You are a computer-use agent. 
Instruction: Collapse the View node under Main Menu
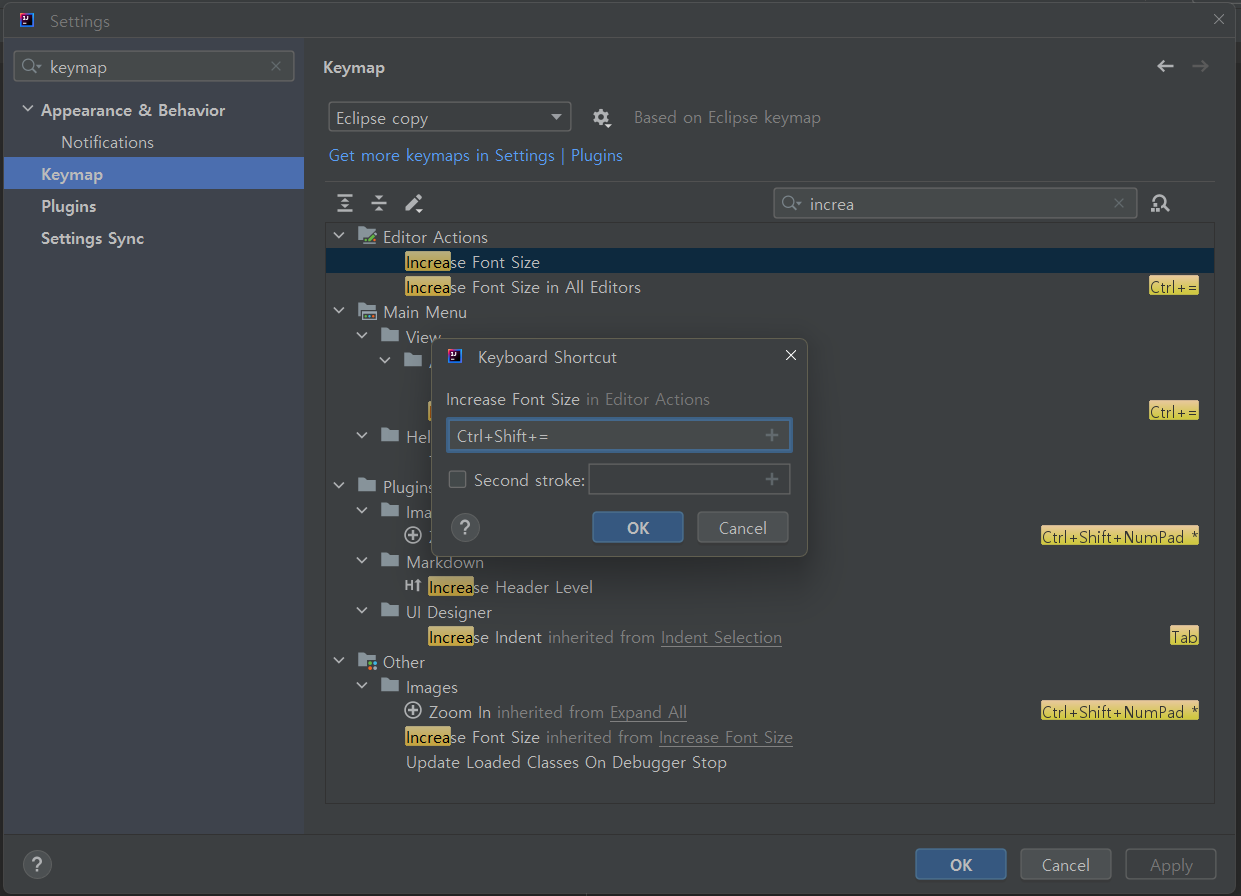click(x=362, y=336)
